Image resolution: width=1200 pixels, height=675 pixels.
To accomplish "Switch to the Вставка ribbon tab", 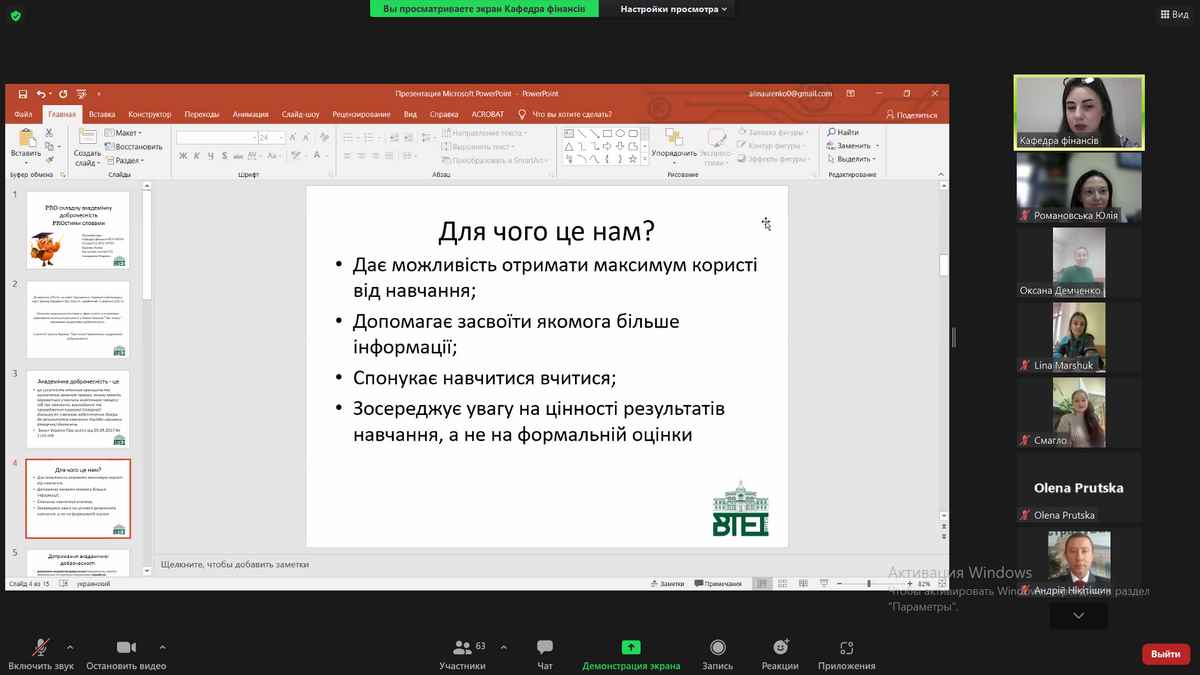I will (x=102, y=114).
